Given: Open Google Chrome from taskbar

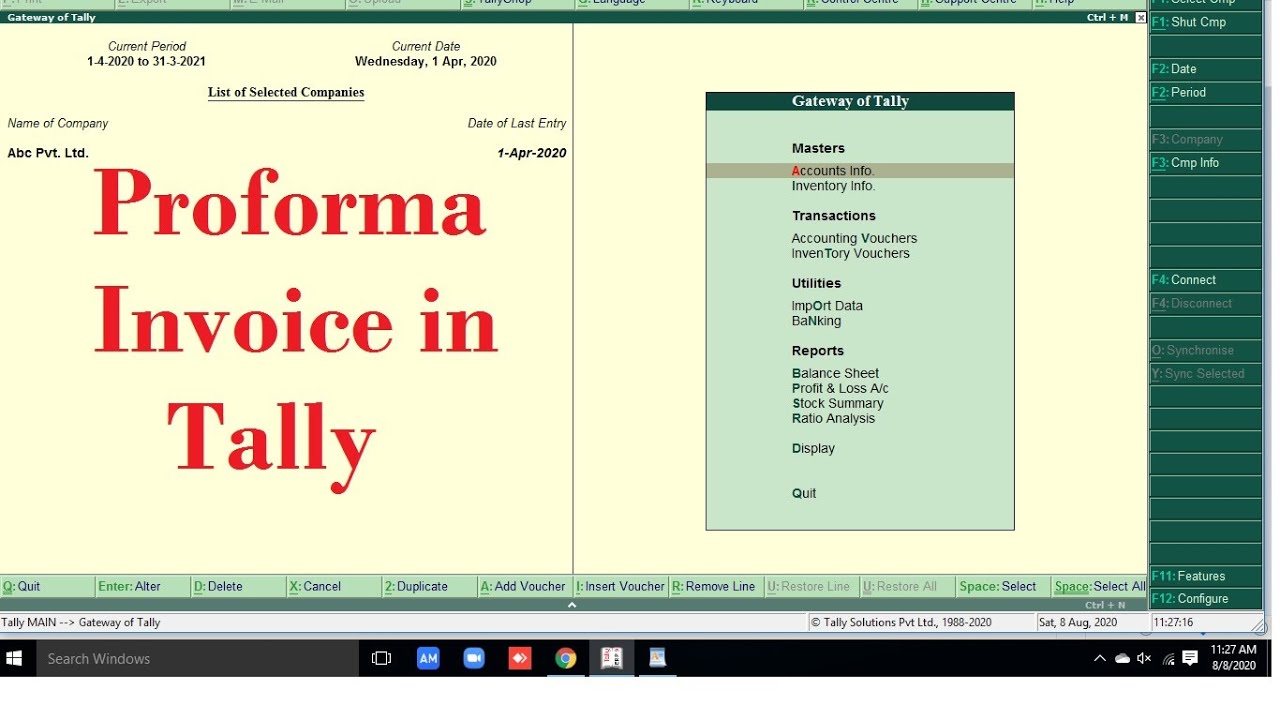Looking at the screenshot, I should pos(566,658).
